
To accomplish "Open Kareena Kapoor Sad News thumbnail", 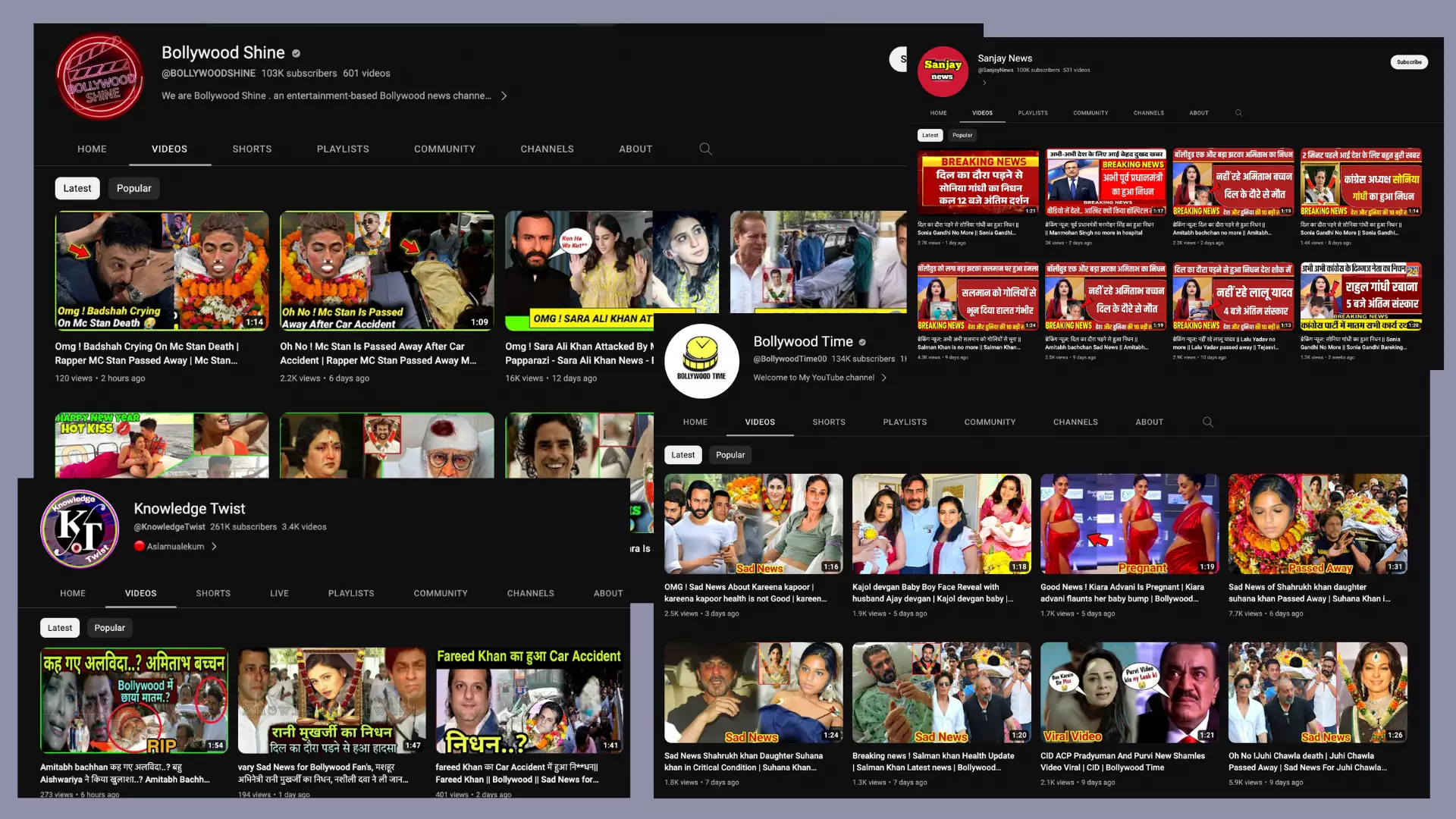I will tap(753, 524).
